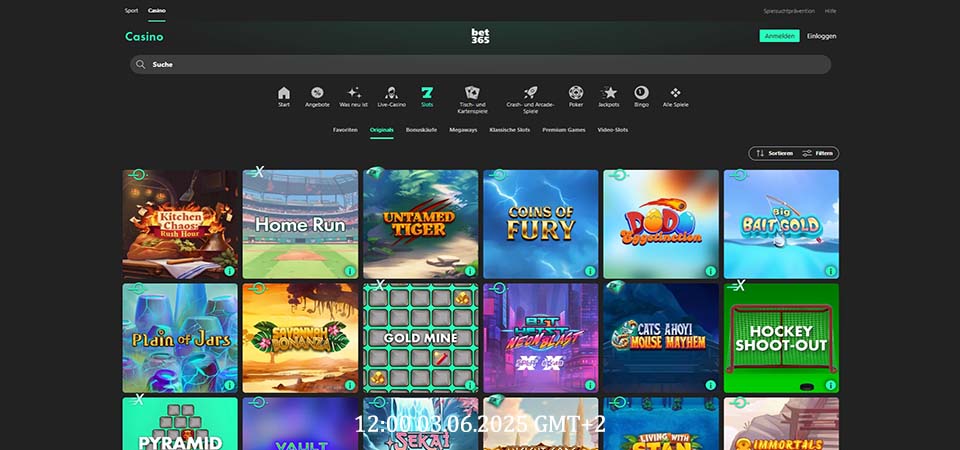Open the Live-Casino category icon
Screen dimensions: 960x450
(x=391, y=93)
